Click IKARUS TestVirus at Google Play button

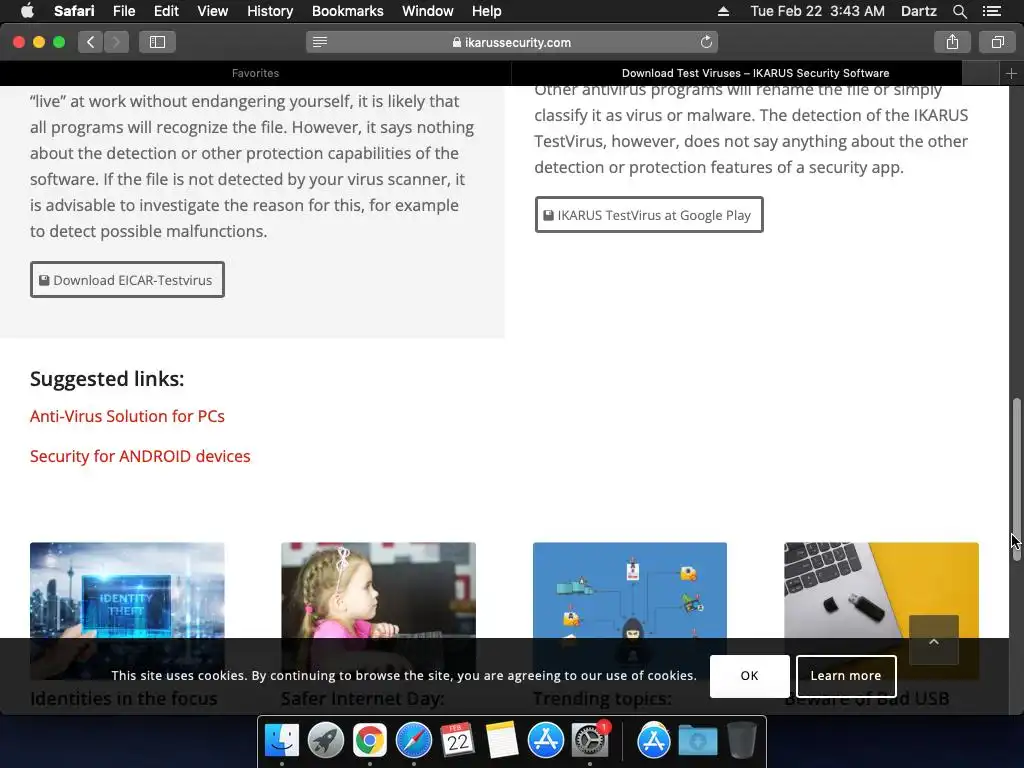coord(648,215)
